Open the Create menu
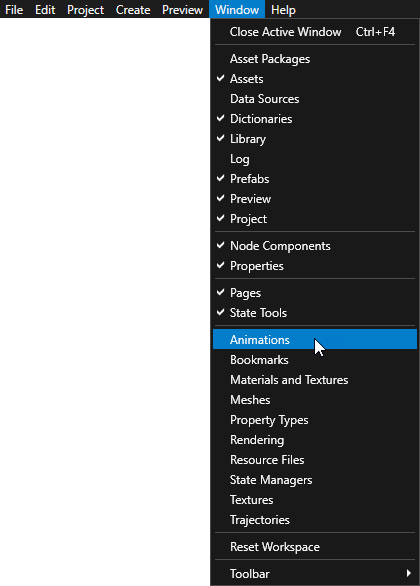Viewport: 420px width, 586px height. [x=133, y=9]
